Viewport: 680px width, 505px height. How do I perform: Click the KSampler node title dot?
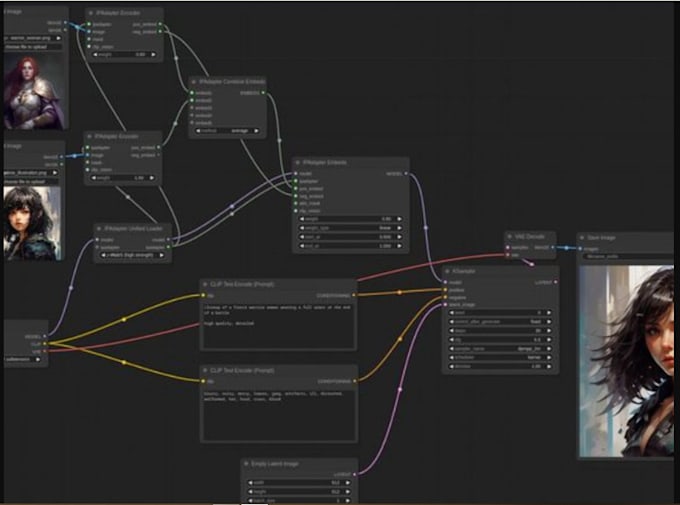447,271
